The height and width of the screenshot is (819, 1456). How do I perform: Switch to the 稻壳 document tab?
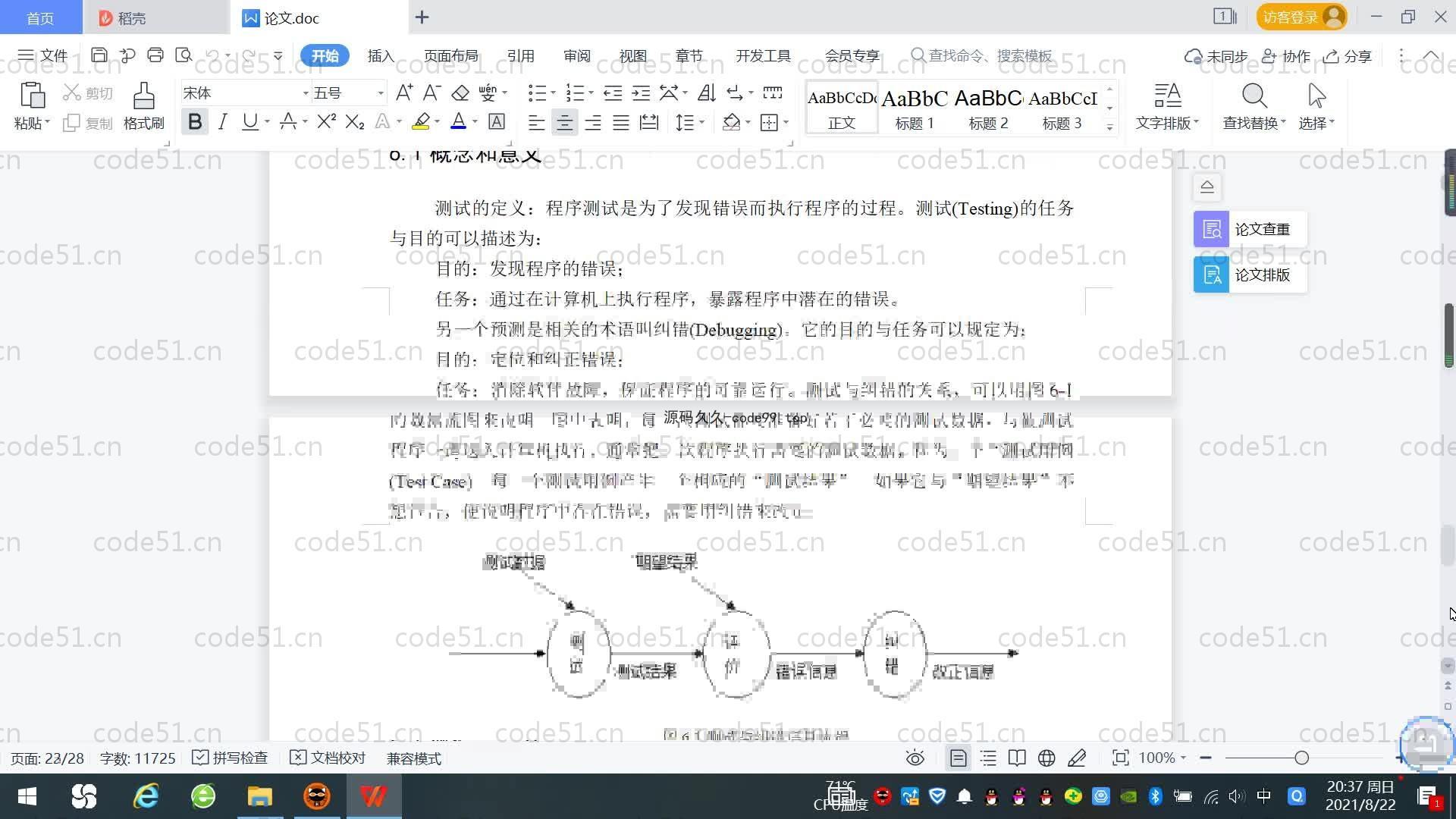pos(155,17)
